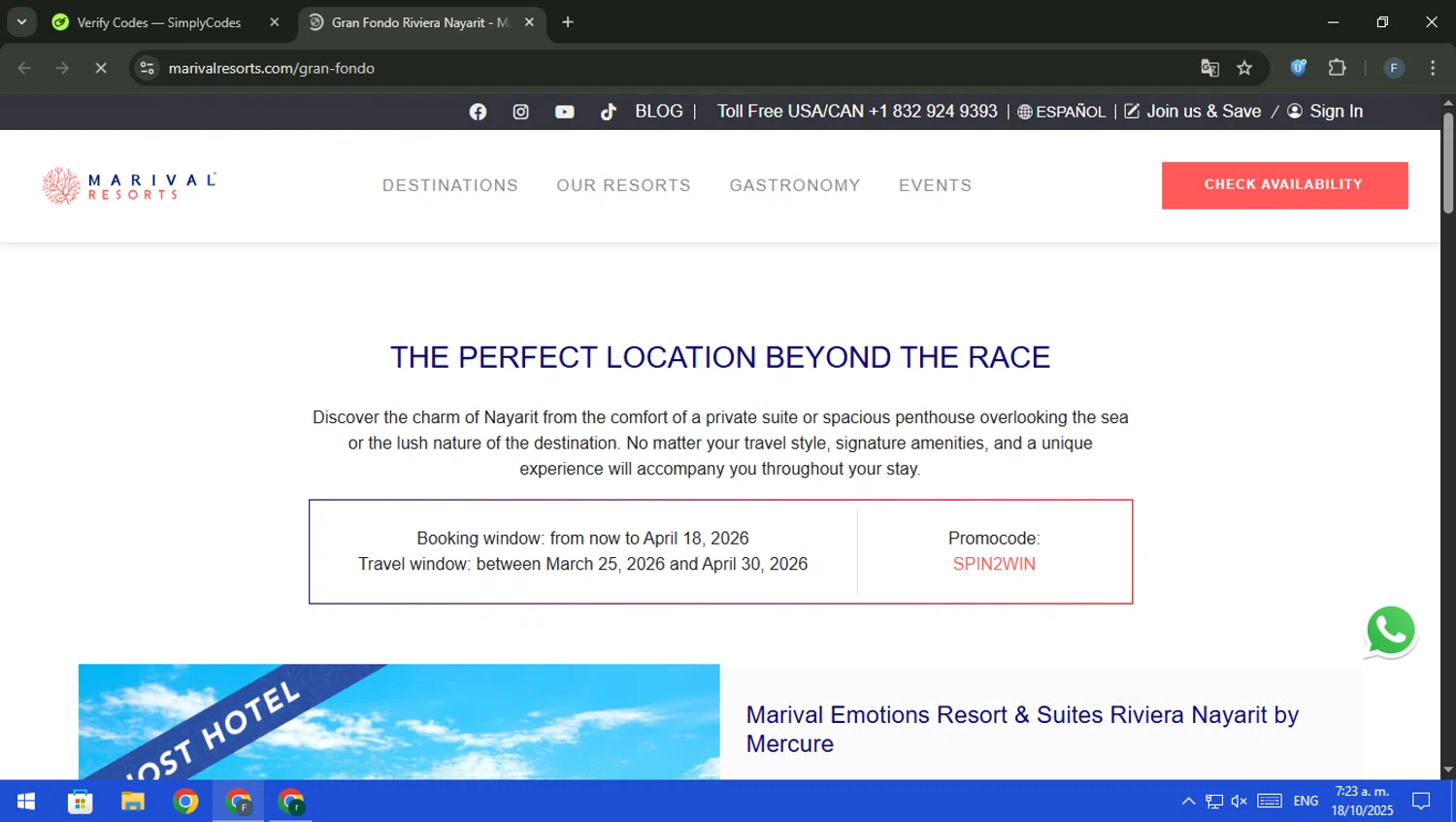Open Chrome three-dot menu
This screenshot has height=822, width=1456.
[x=1433, y=68]
